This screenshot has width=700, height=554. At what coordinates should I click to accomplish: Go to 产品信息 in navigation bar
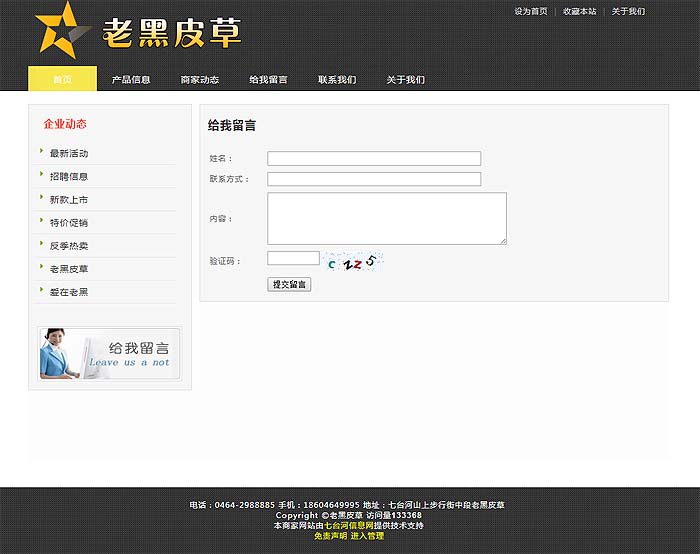point(131,79)
